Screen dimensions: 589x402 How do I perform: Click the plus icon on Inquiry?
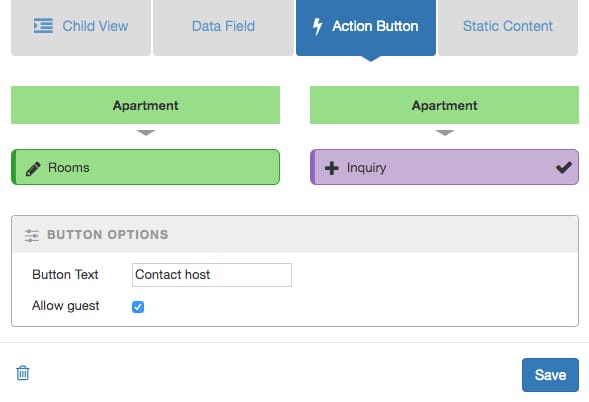pos(332,168)
